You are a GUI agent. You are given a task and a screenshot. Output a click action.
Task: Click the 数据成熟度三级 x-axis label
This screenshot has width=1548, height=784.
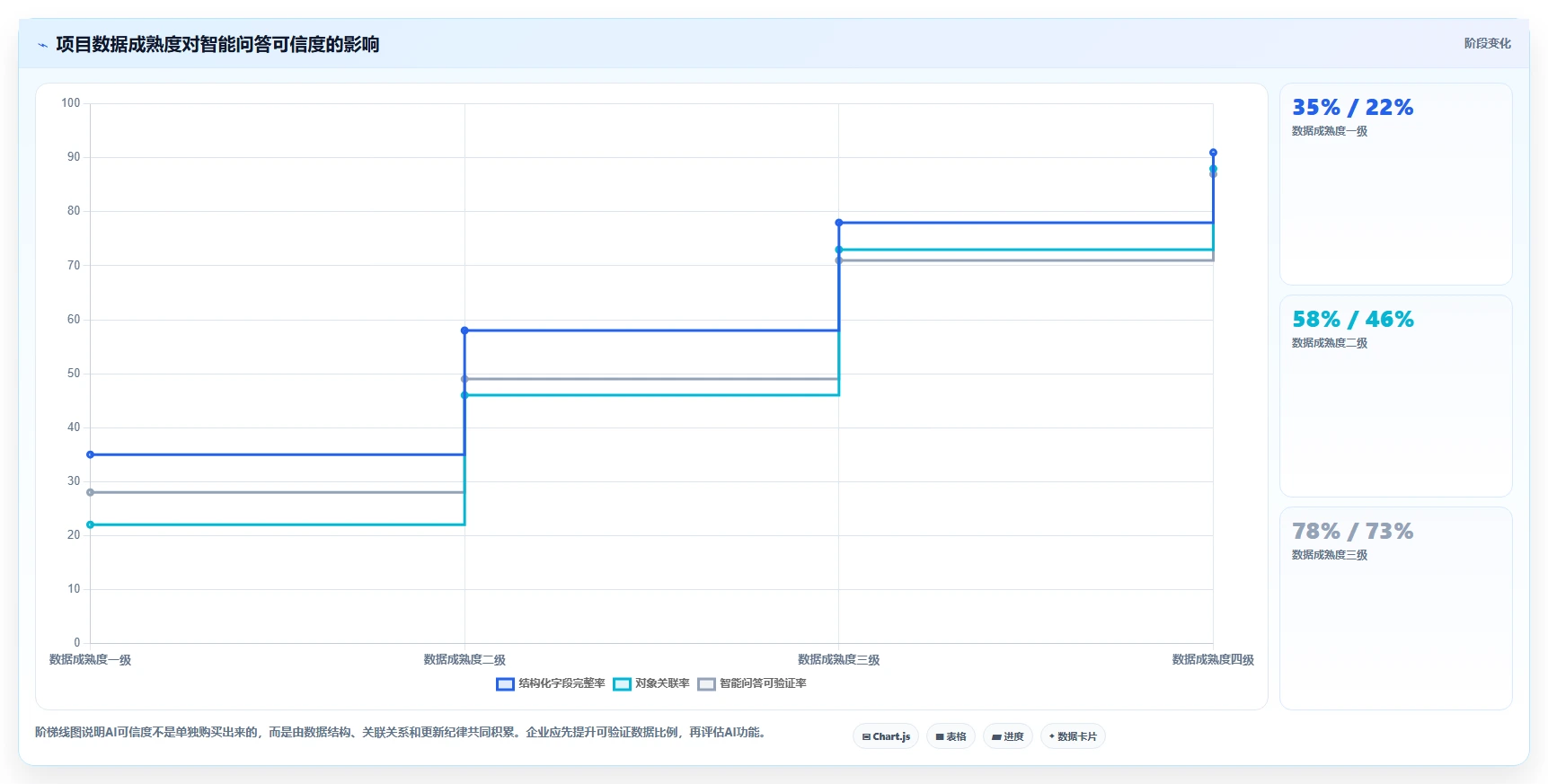(839, 660)
